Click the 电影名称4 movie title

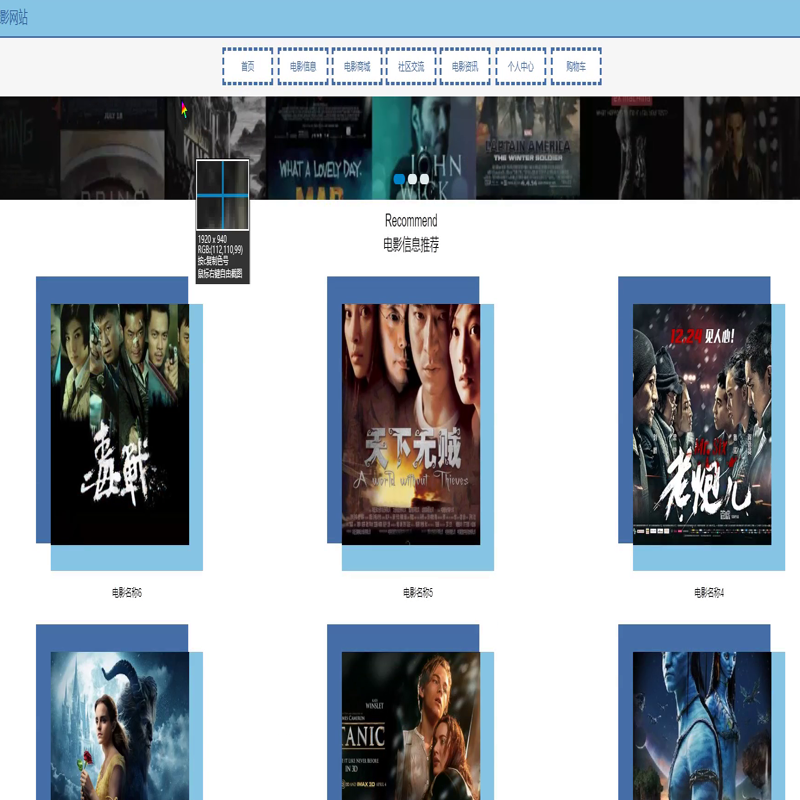(709, 592)
